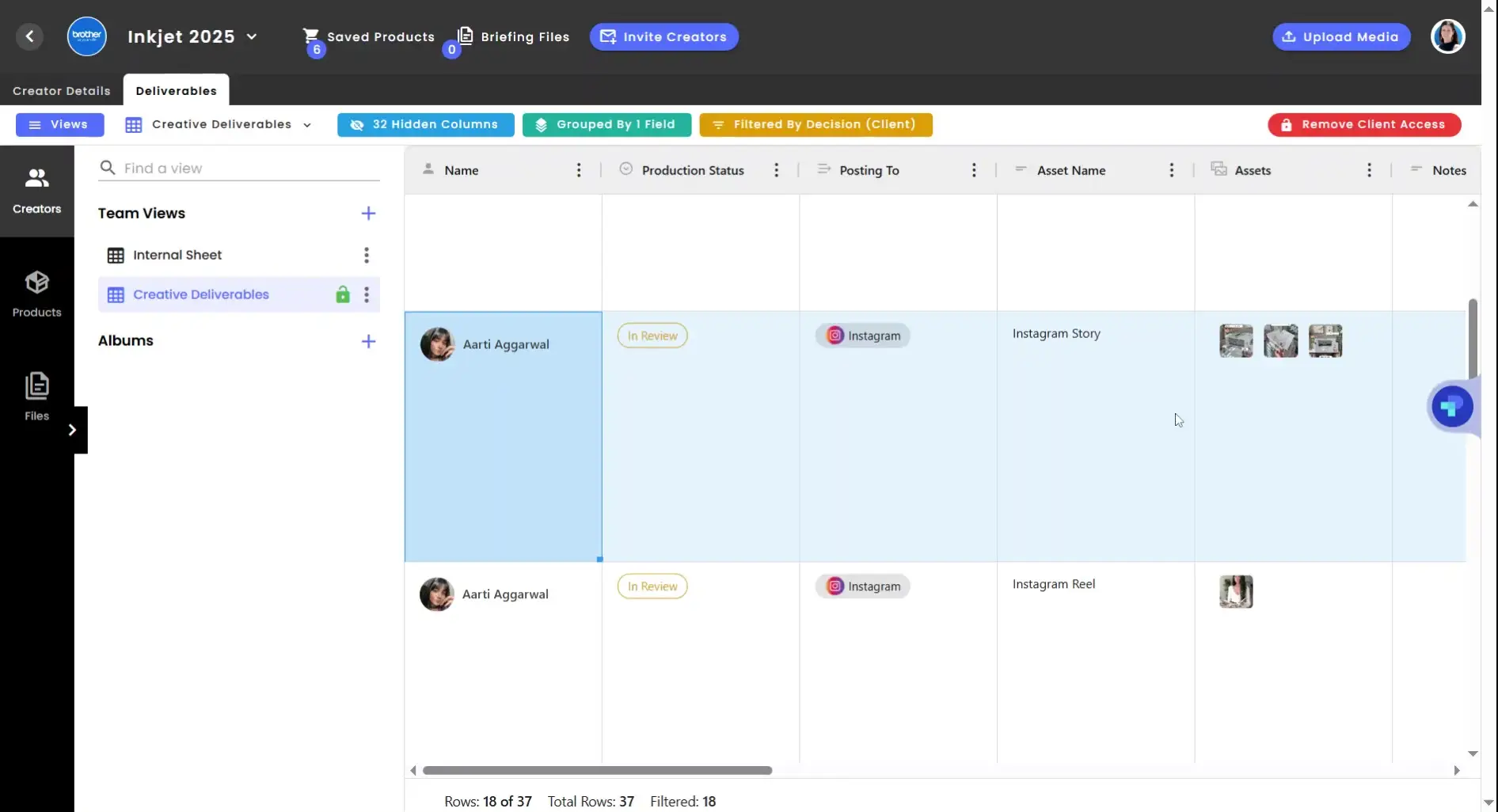The height and width of the screenshot is (812, 1498).
Task: Open your profile avatar menu
Action: pos(1448,36)
